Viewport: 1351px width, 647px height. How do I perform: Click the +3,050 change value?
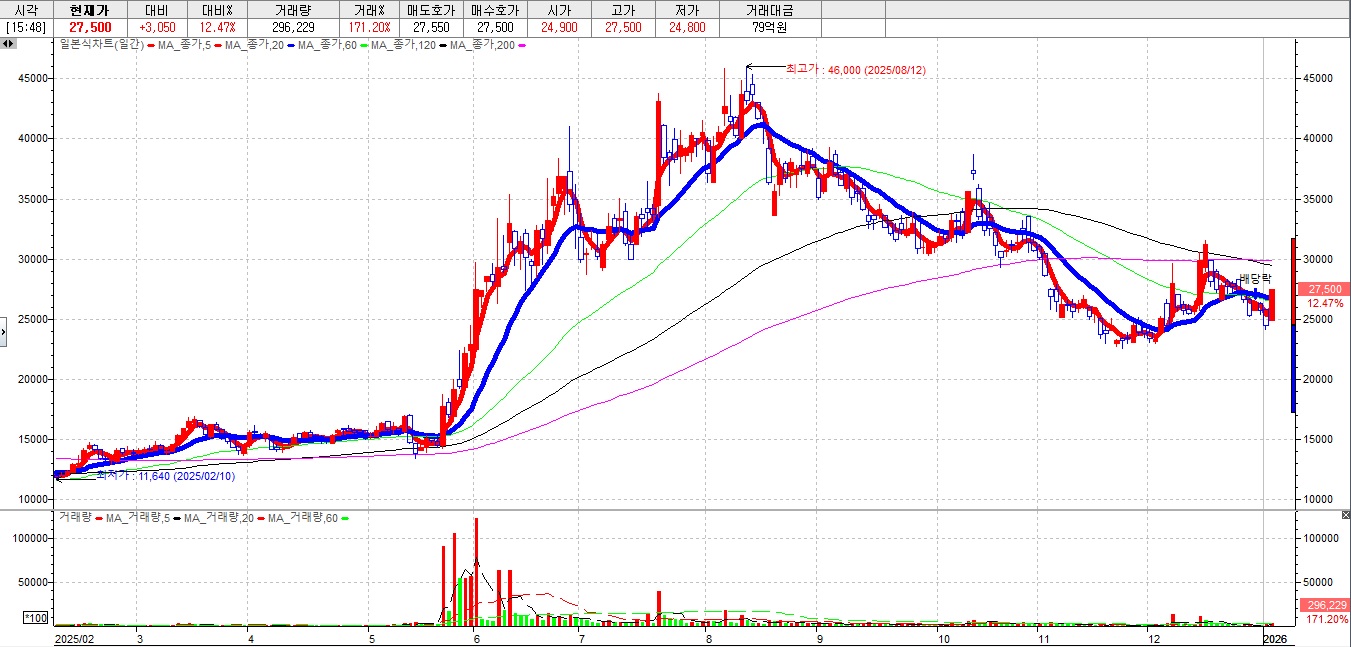click(x=159, y=27)
